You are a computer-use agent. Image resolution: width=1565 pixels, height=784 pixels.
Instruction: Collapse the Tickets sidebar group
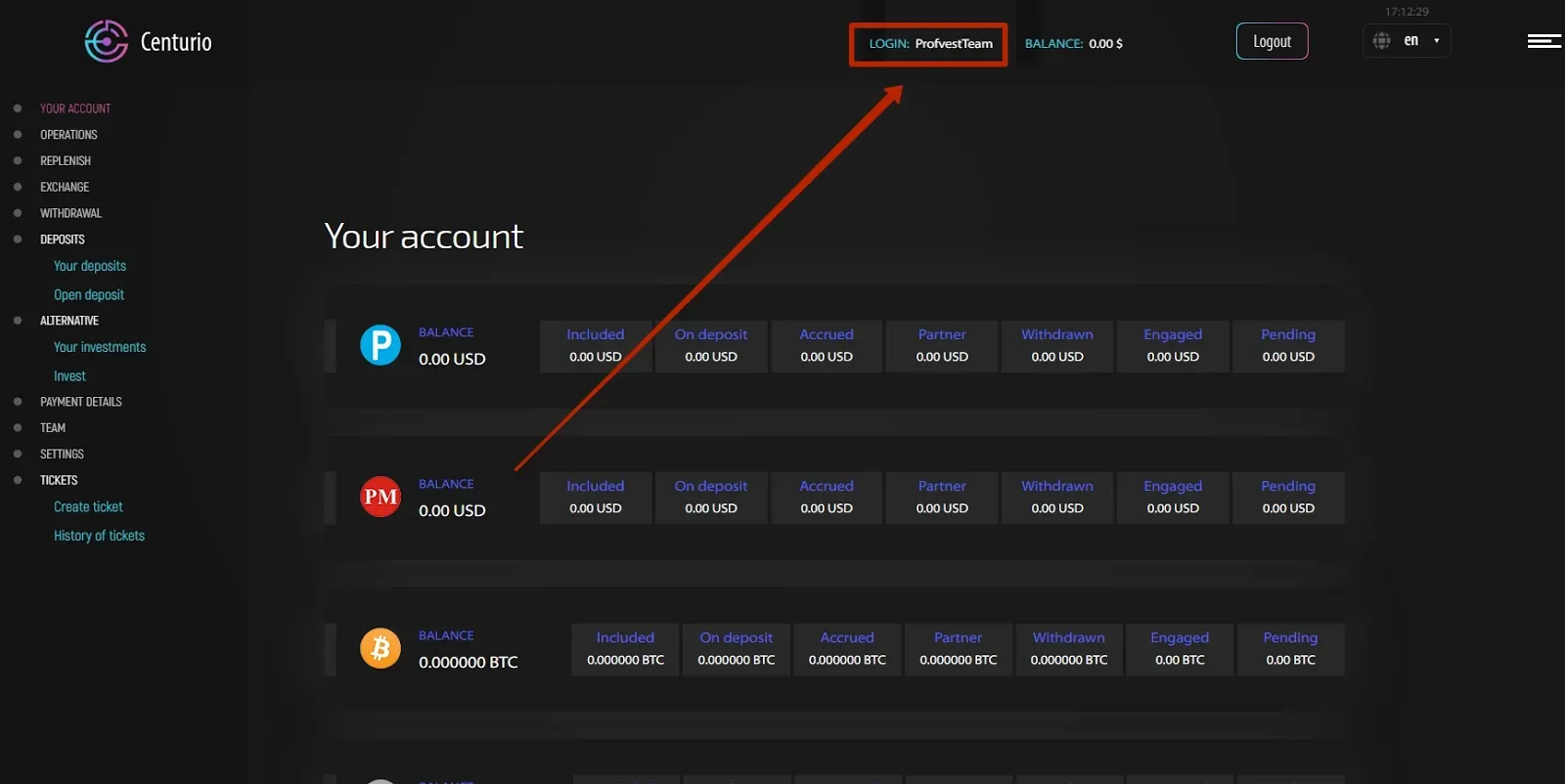click(x=59, y=480)
